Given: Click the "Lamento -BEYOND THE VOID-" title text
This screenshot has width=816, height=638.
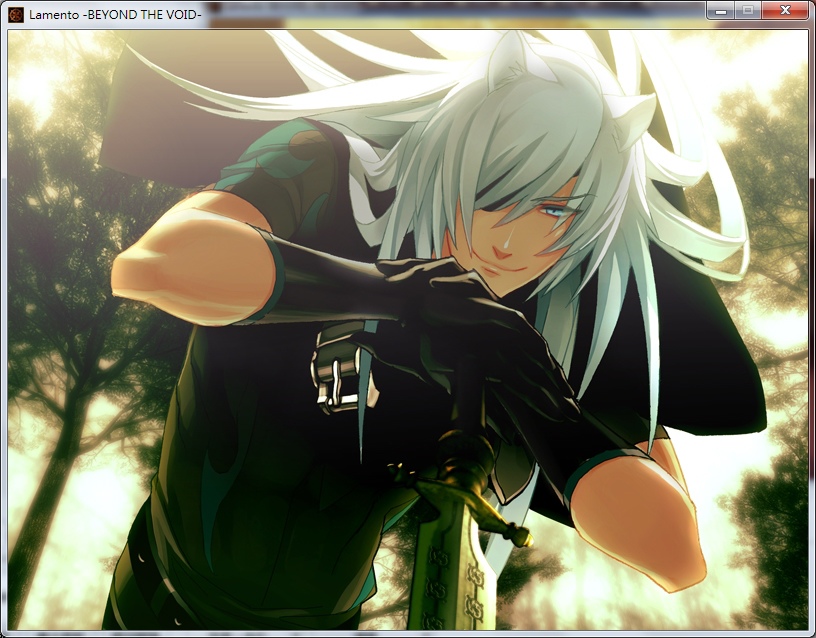Looking at the screenshot, I should click(115, 15).
